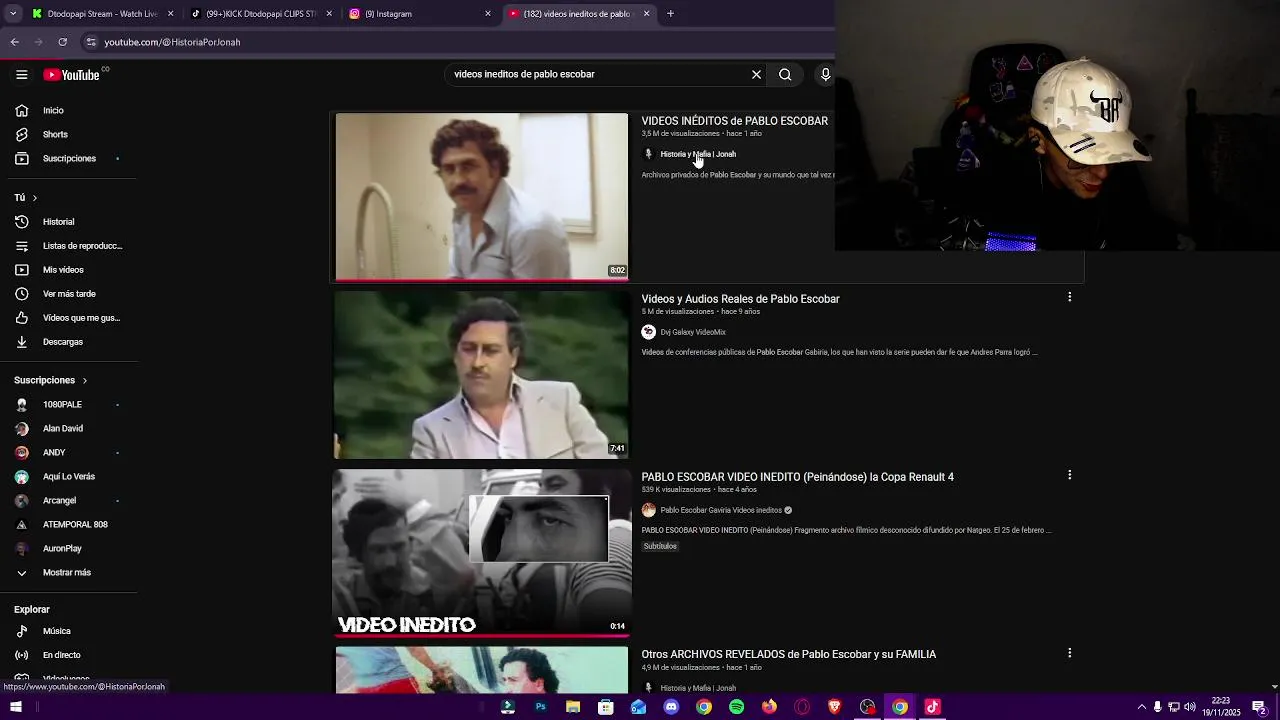
Task: Open Suscripciones feed in the sidebar
Action: (x=68, y=158)
